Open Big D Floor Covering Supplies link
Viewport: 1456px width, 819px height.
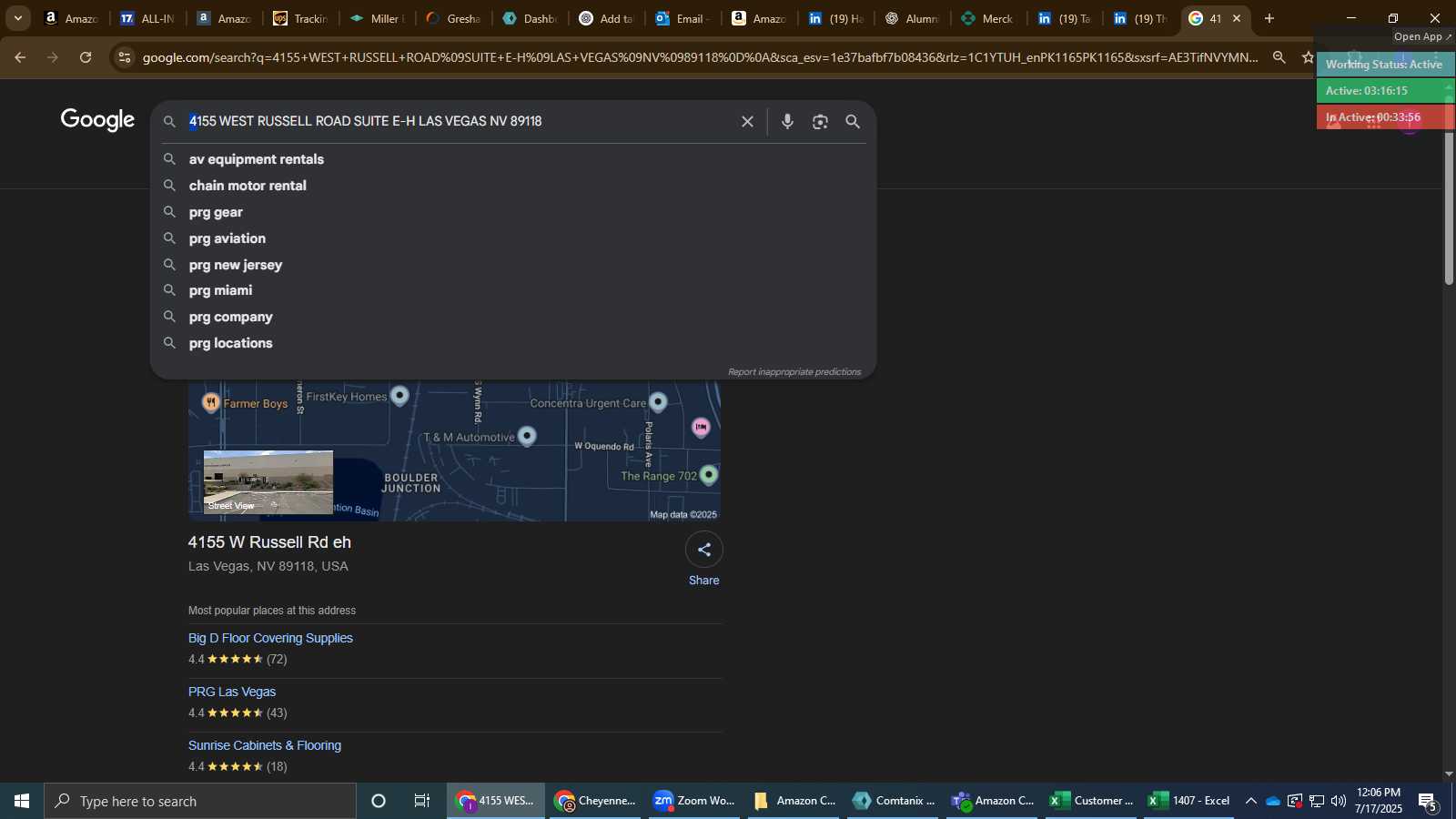click(x=270, y=638)
